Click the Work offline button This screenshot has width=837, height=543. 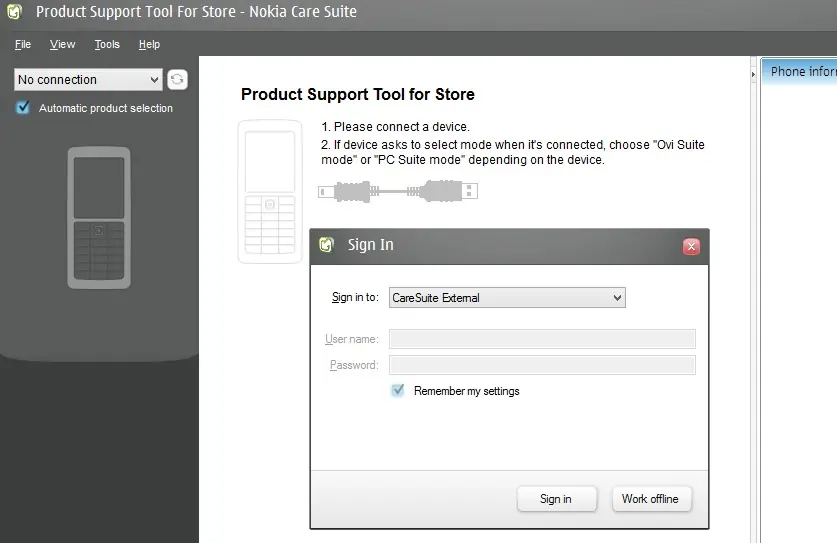(651, 499)
